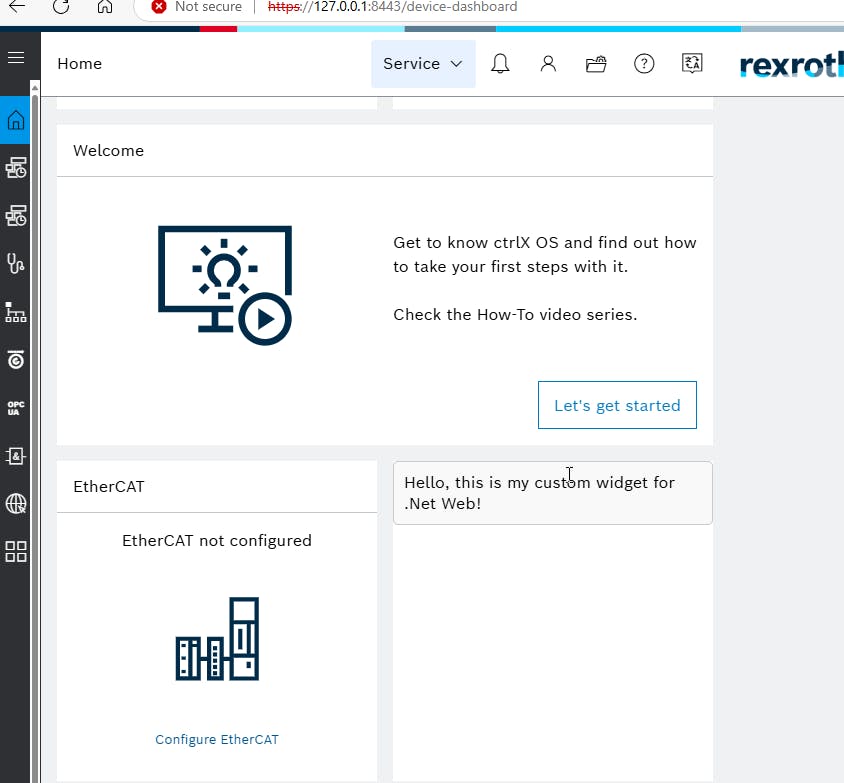Viewport: 844px width, 783px height.
Task: Expand the Service mode dropdown
Action: (423, 64)
